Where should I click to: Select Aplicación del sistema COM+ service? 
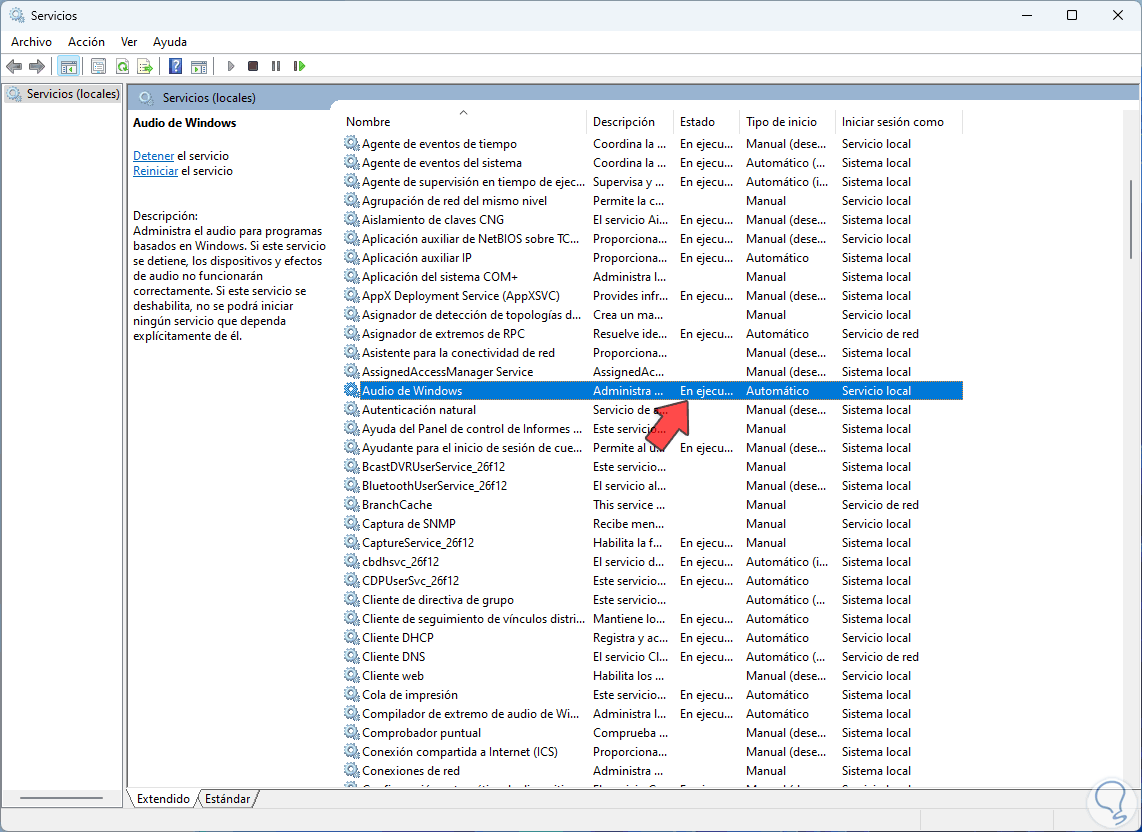[x=440, y=276]
